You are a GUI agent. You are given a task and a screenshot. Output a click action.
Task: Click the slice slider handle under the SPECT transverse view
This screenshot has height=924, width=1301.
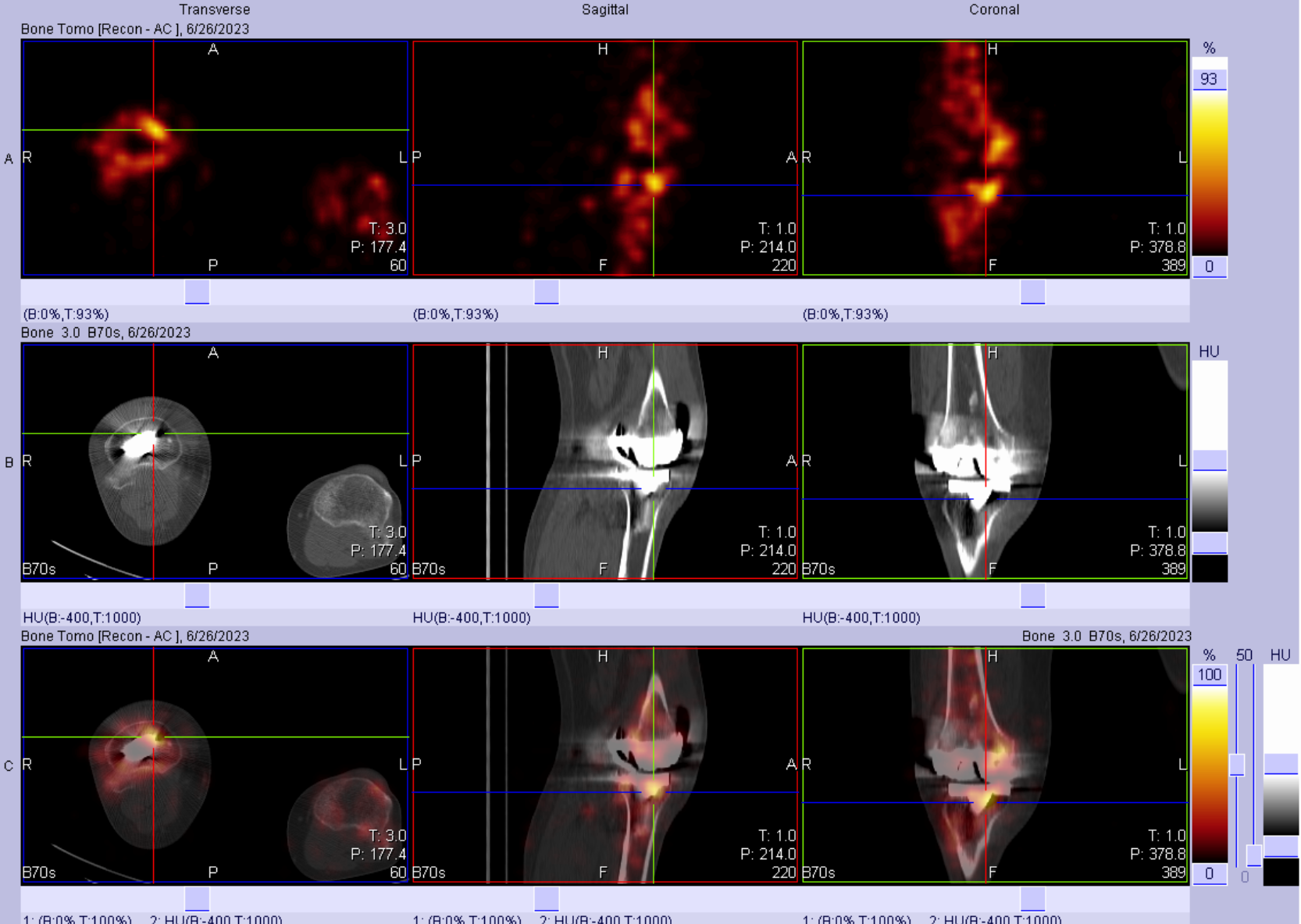(x=197, y=292)
